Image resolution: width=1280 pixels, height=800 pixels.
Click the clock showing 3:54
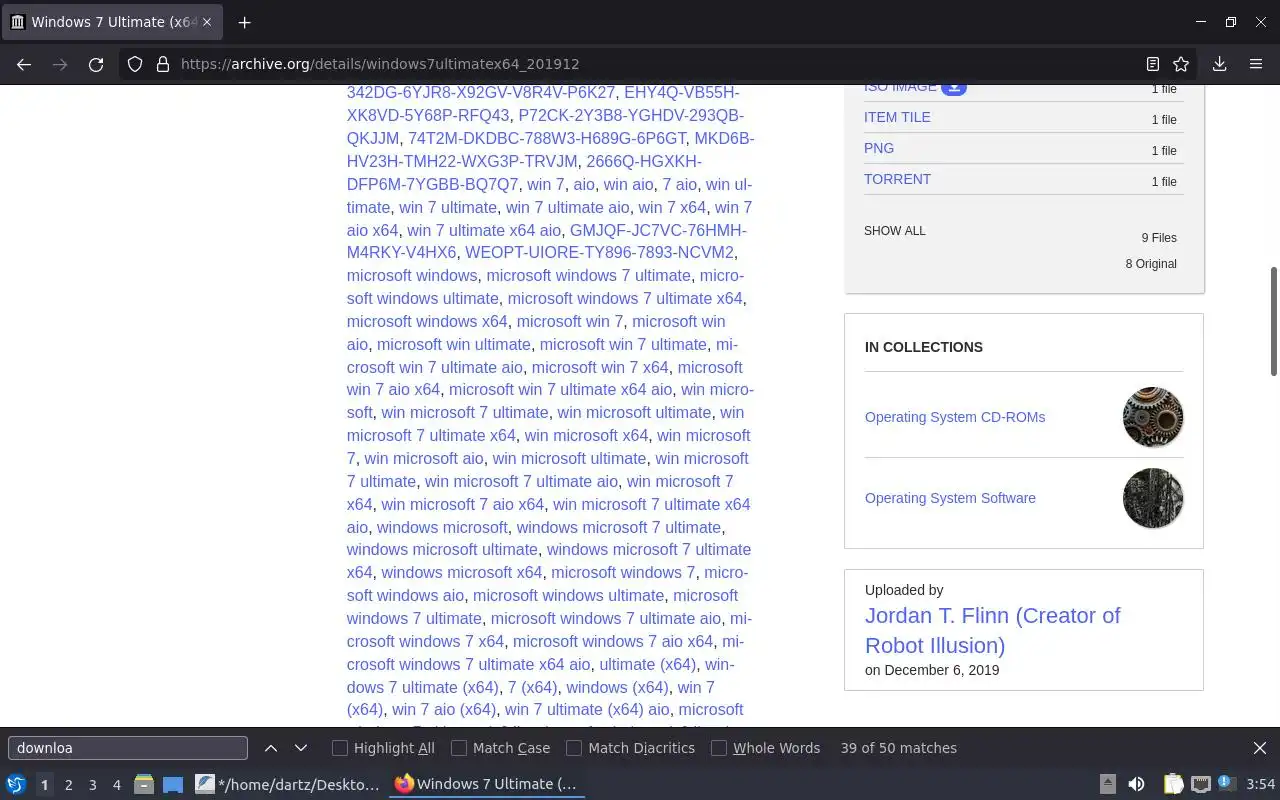tap(1261, 785)
